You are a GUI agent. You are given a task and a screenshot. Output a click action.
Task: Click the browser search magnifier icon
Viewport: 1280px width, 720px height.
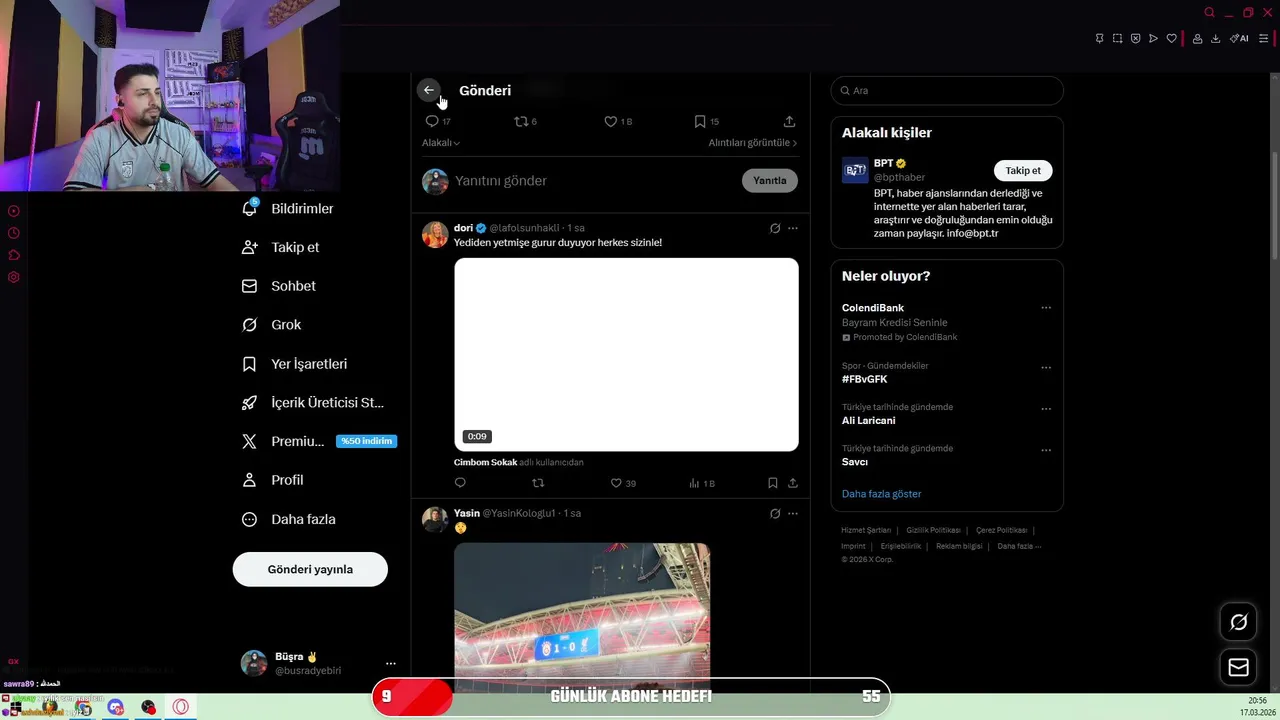(1209, 12)
